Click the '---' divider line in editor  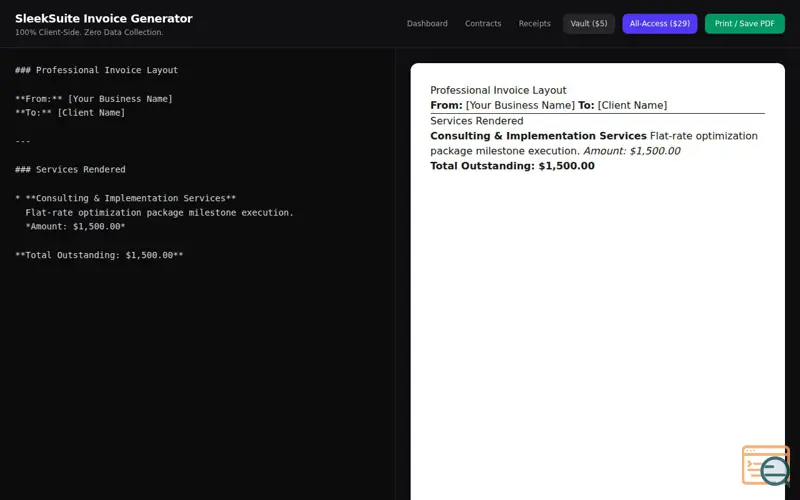pyautogui.click(x=22, y=141)
